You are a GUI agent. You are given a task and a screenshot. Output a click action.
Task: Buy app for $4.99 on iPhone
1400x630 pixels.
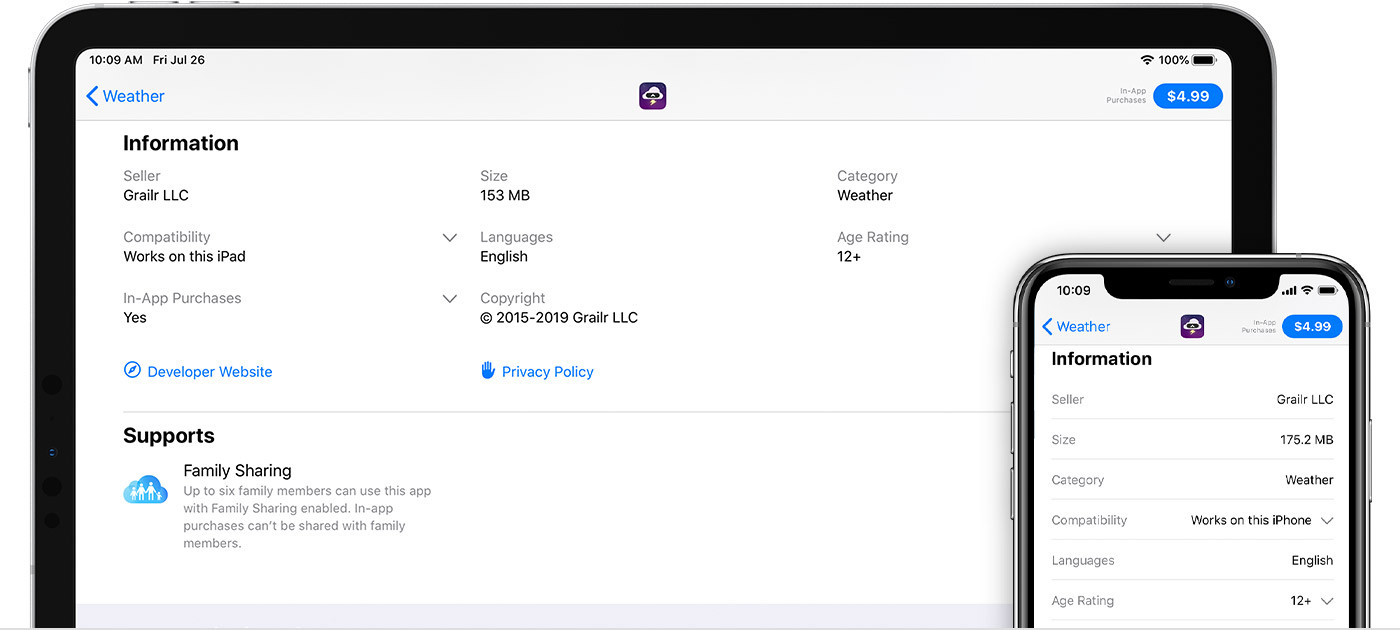[1312, 326]
